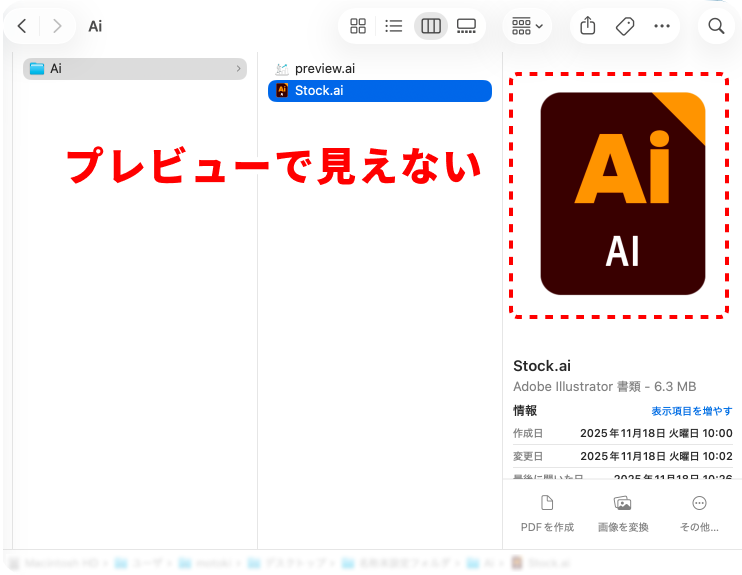Click the large Ai preview thumbnail

point(623,194)
